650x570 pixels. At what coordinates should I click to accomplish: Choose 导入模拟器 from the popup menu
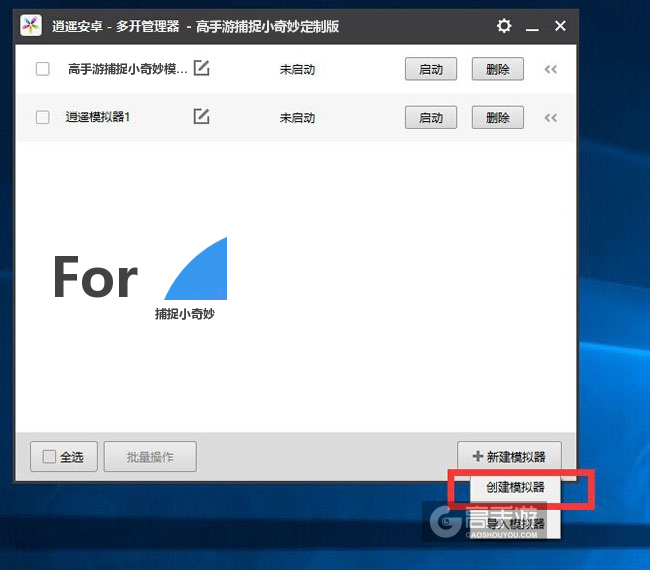(x=515, y=524)
